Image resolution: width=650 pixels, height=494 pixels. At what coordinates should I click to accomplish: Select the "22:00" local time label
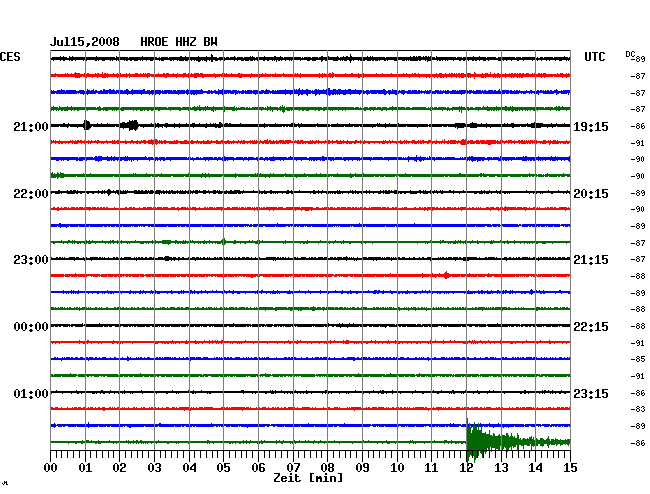coord(31,194)
